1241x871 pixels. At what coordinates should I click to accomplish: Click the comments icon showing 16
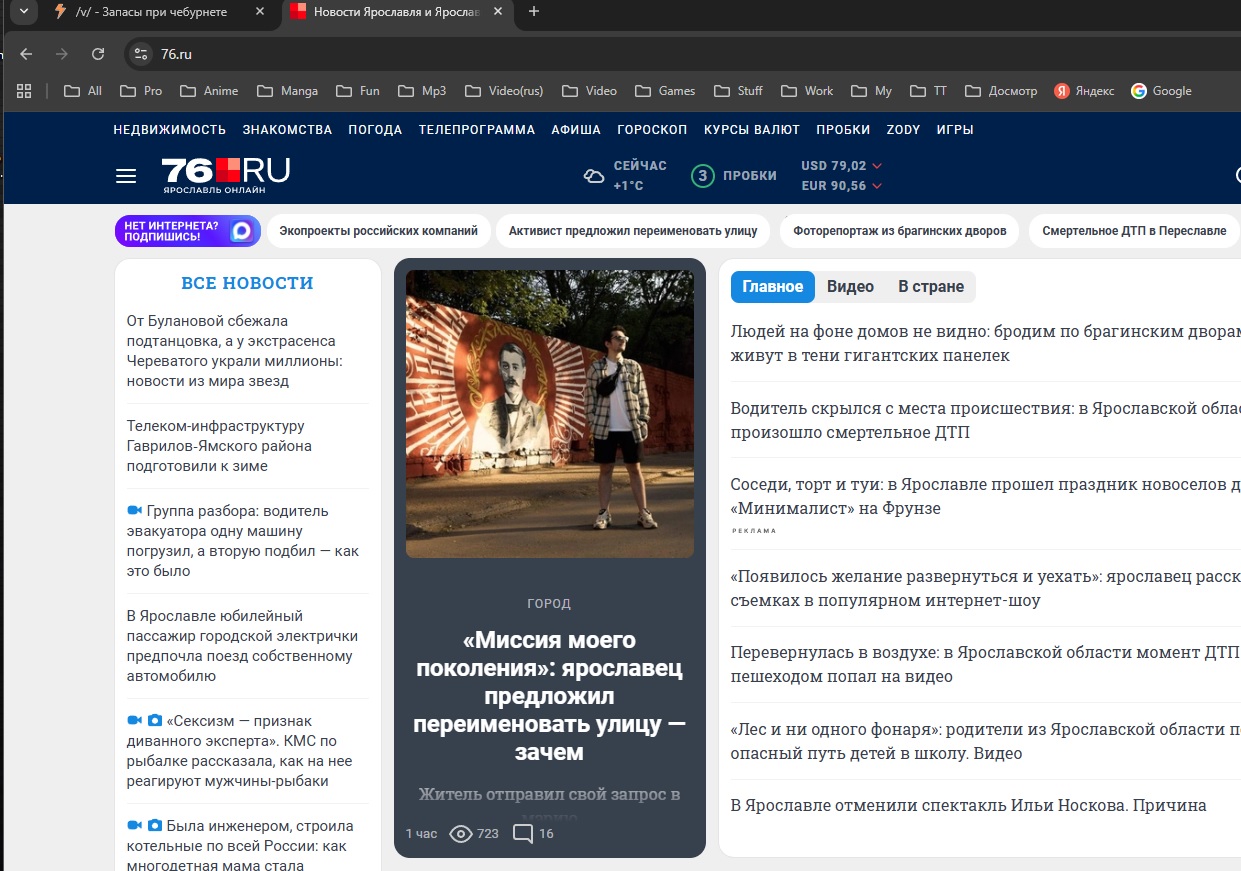click(522, 833)
